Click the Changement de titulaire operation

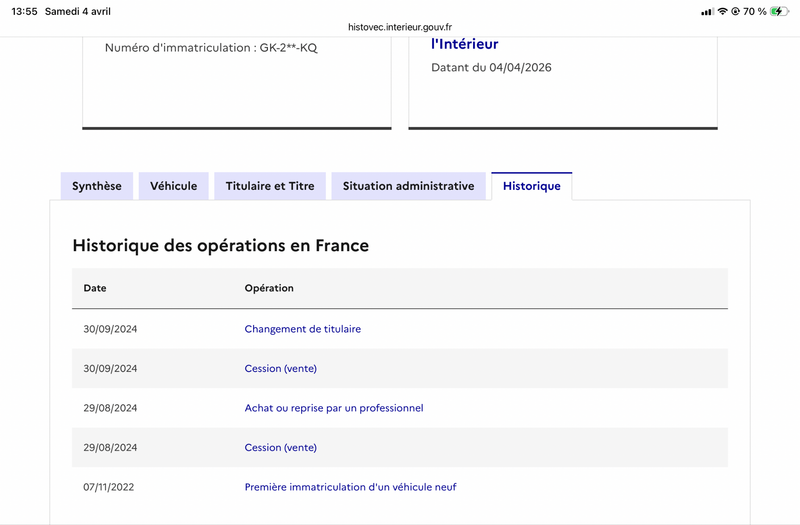pos(302,329)
